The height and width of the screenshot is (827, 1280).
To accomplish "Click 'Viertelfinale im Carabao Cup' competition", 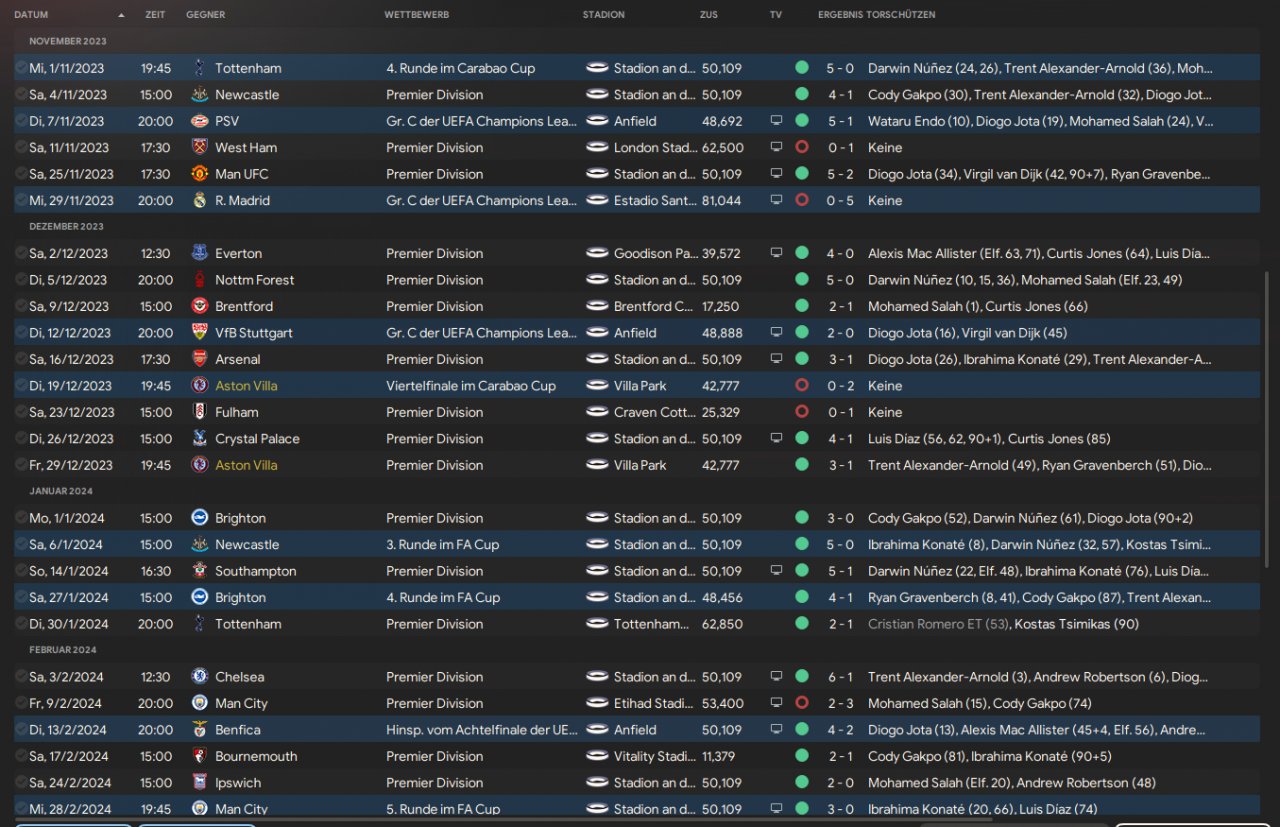I will [471, 386].
